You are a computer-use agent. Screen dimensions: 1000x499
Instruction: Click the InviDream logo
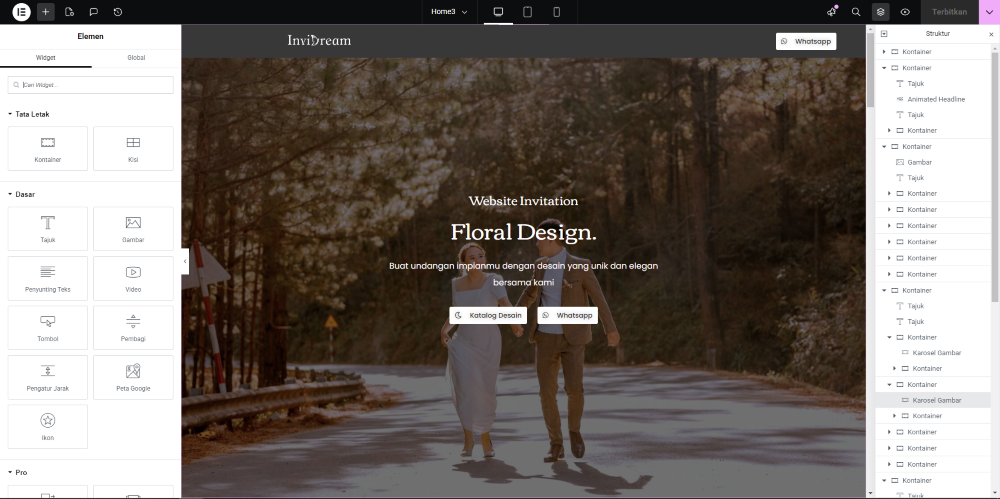[x=319, y=41]
